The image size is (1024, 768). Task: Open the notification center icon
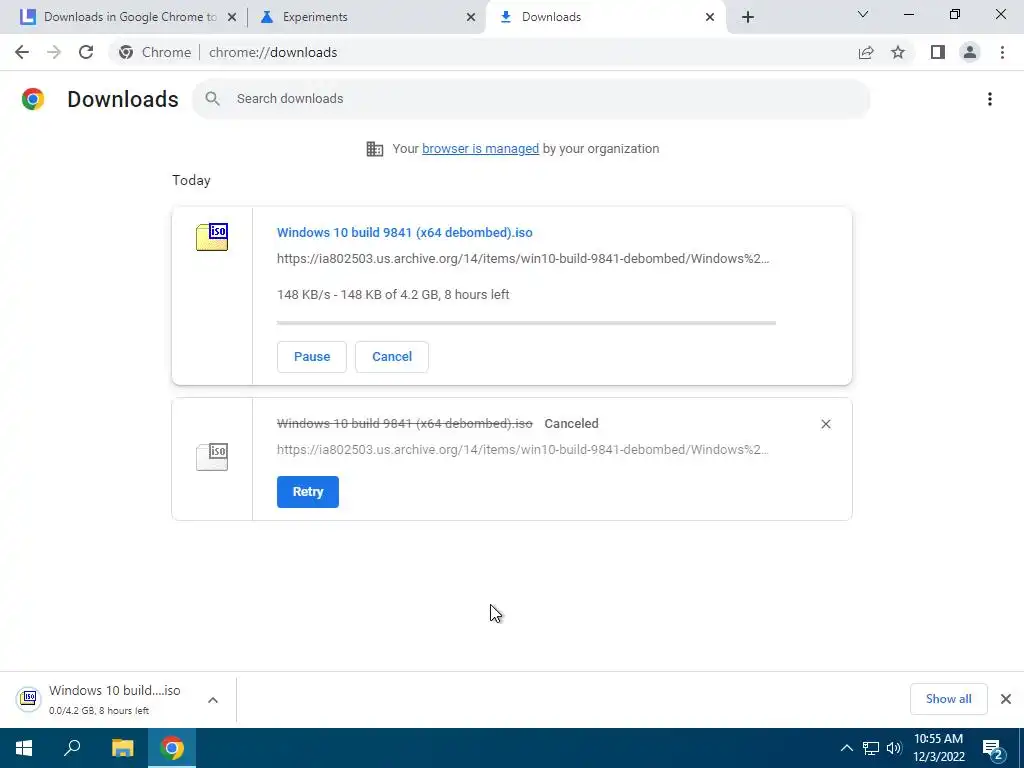click(993, 749)
